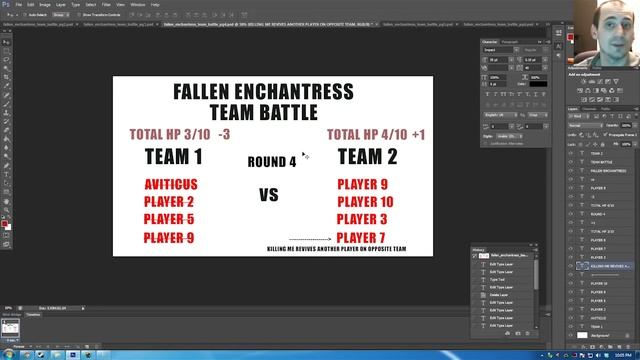Open the Layer menu
640x360 pixels.
60,4
